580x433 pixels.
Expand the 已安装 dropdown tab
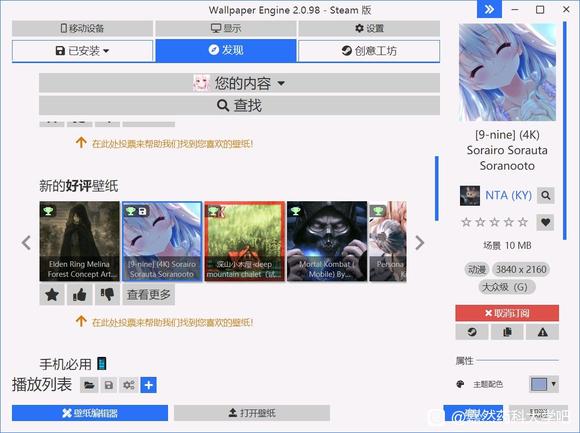(82, 51)
